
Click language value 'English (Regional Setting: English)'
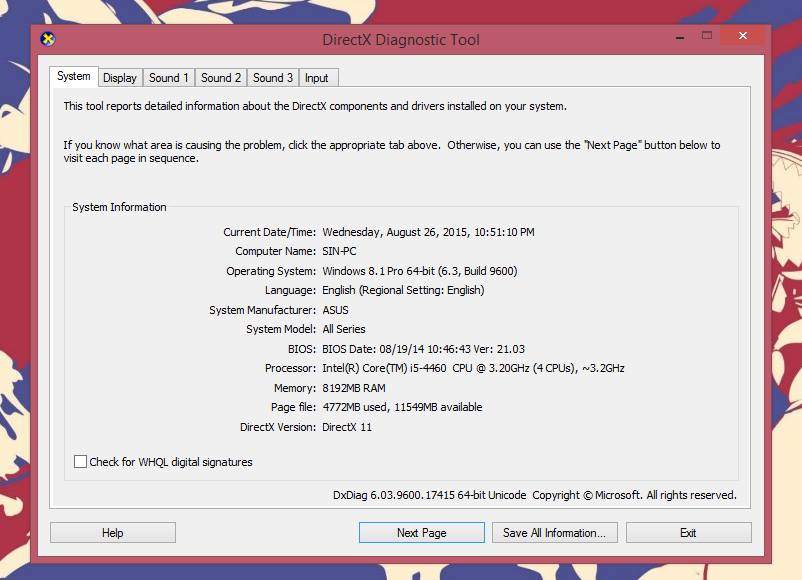coord(403,291)
